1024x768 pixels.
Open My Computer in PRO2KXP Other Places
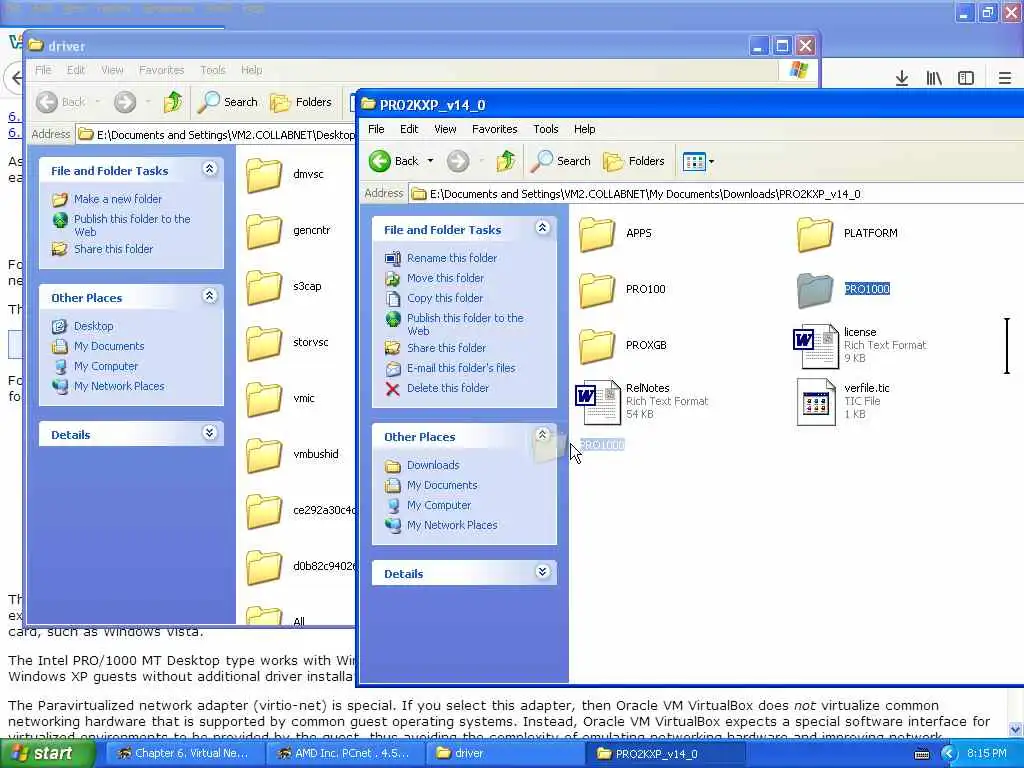[x=438, y=505]
